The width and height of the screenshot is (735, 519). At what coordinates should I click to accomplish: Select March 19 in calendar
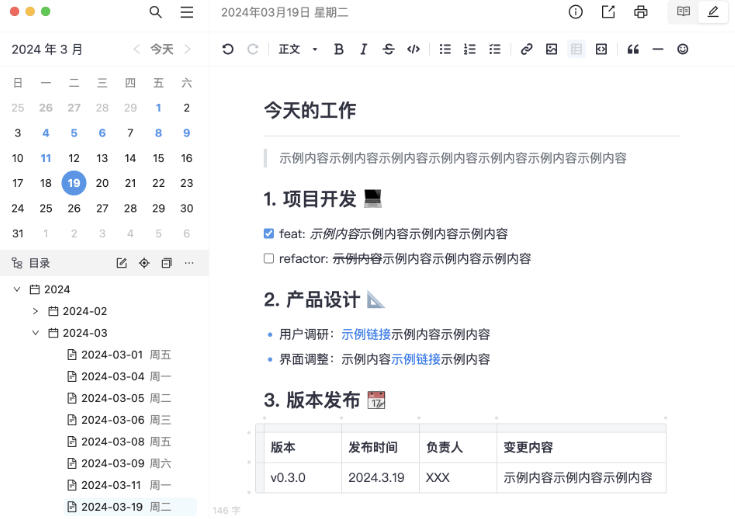click(x=74, y=183)
